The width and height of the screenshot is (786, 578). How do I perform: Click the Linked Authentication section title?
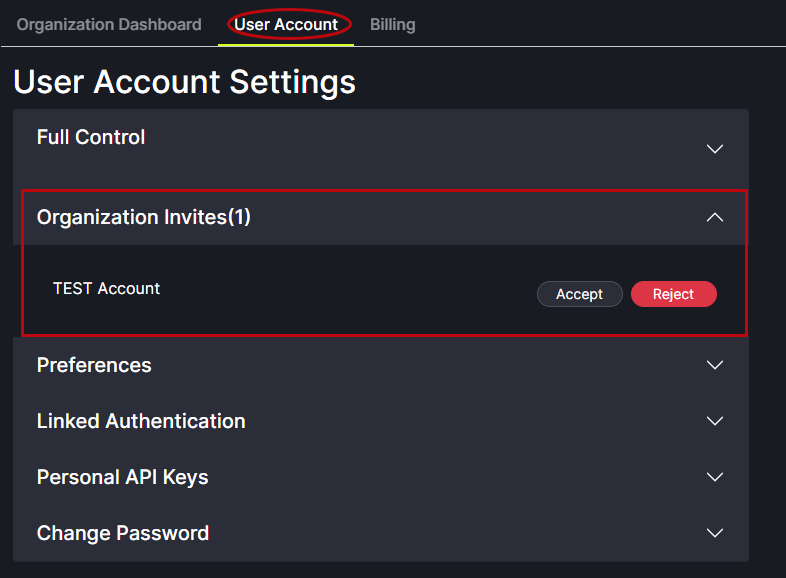141,421
